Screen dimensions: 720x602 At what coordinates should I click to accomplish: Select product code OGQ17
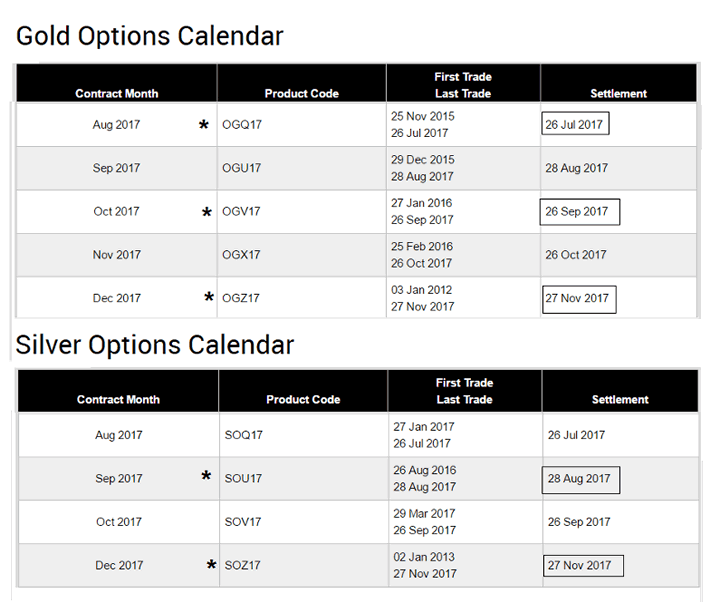242,126
